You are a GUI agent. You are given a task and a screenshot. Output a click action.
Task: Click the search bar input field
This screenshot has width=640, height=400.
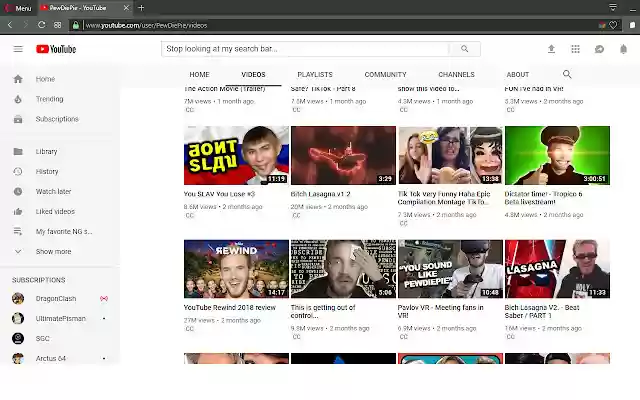tap(305, 49)
